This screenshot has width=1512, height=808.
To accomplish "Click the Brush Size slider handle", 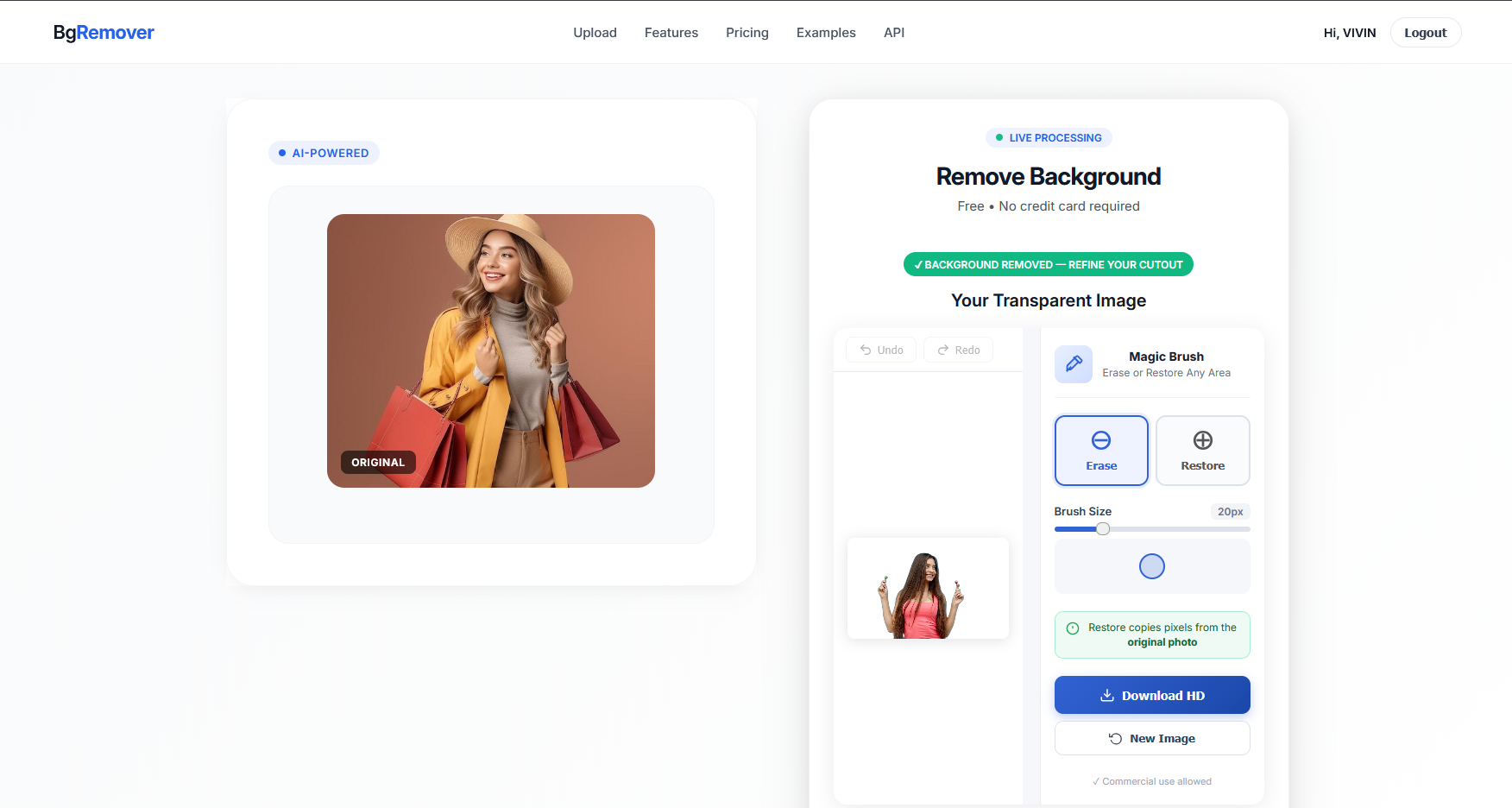I will [1103, 529].
